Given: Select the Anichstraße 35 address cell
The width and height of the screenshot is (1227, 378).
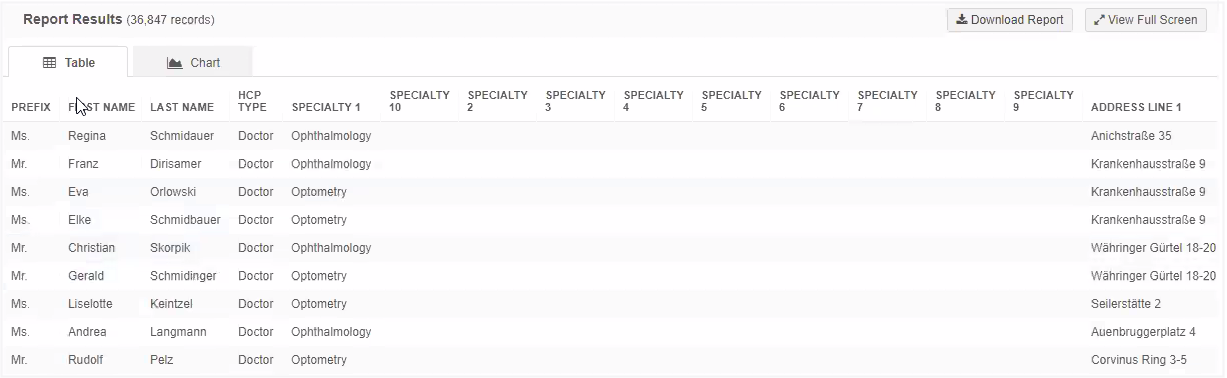Looking at the screenshot, I should tap(1131, 136).
